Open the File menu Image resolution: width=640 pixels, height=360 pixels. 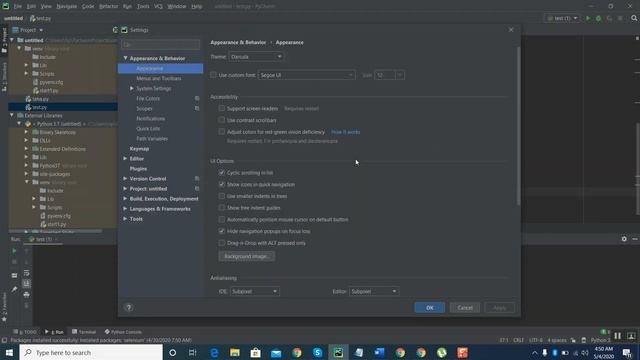pos(18,7)
